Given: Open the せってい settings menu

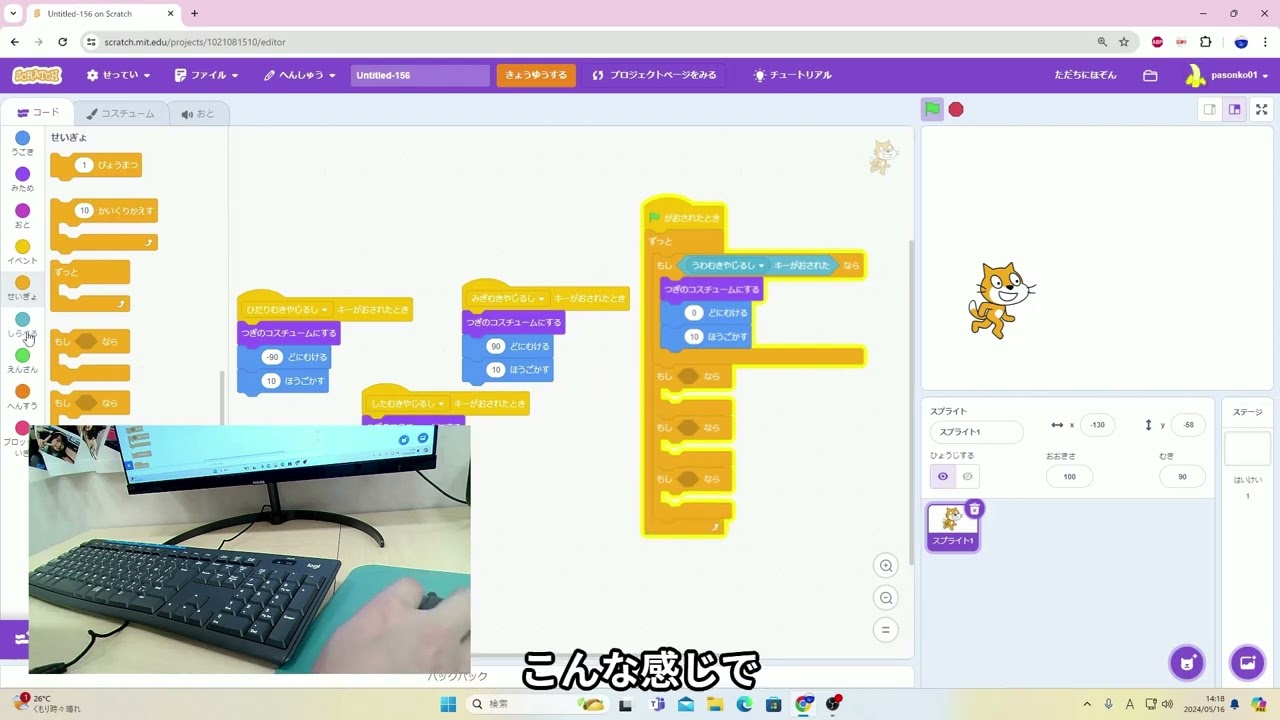Looking at the screenshot, I should tap(118, 75).
